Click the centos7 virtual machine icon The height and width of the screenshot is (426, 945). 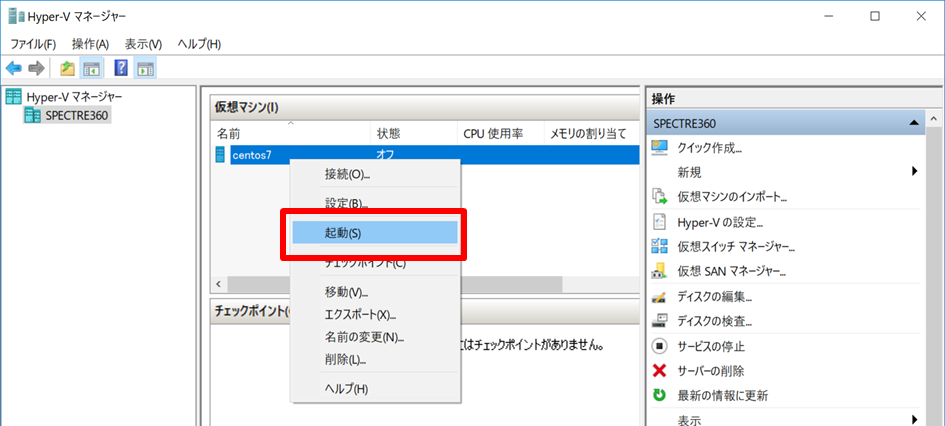[x=220, y=155]
